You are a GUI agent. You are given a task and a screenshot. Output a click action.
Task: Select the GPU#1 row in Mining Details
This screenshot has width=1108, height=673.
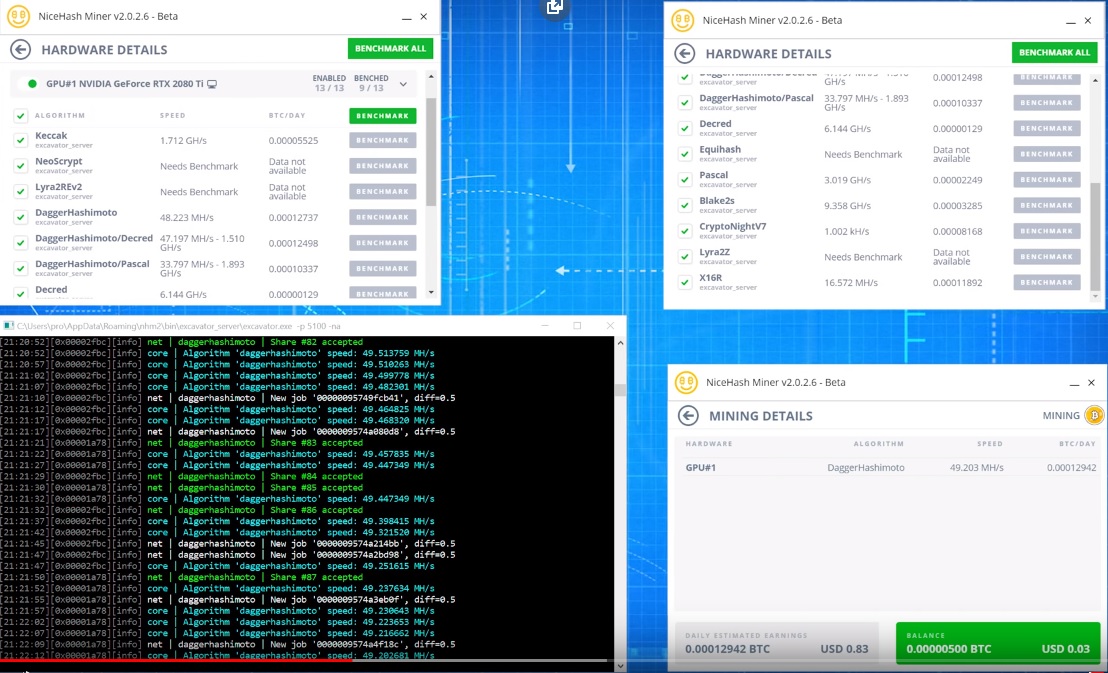pos(889,467)
